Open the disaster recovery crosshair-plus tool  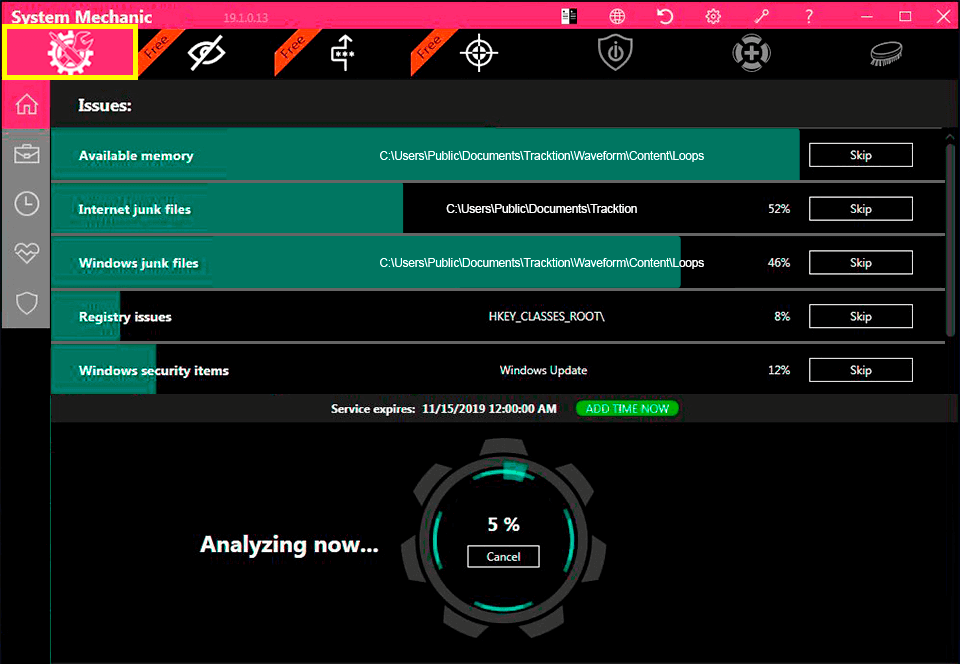pyautogui.click(x=751, y=52)
